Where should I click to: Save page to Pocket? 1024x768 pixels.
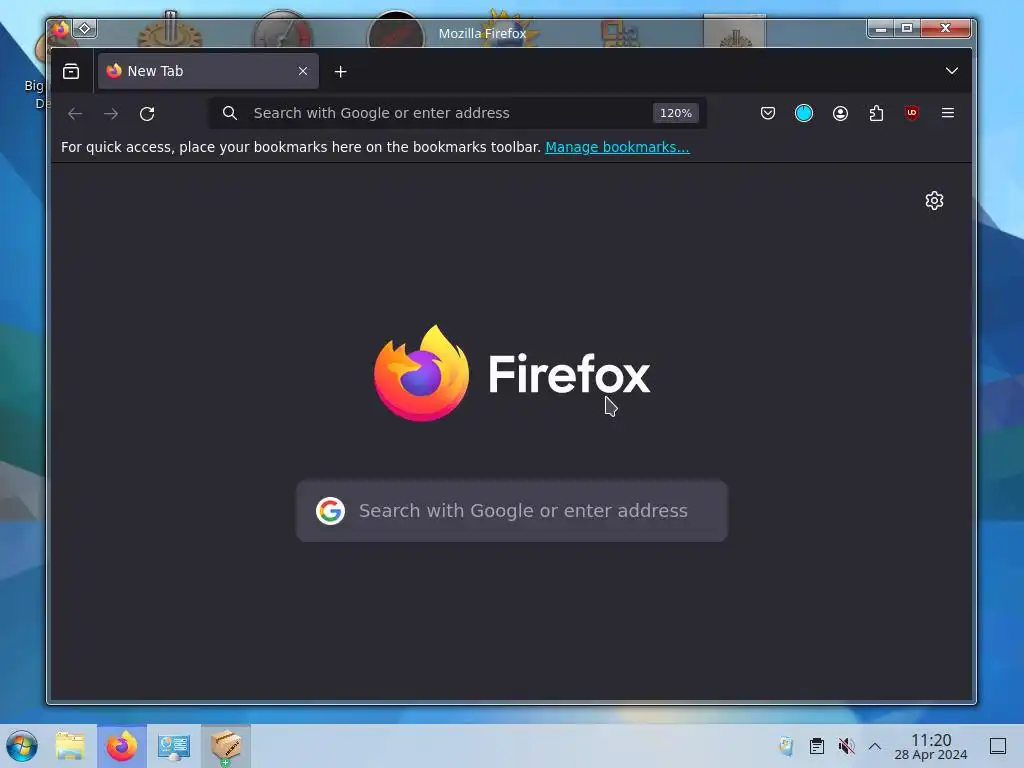[x=768, y=113]
